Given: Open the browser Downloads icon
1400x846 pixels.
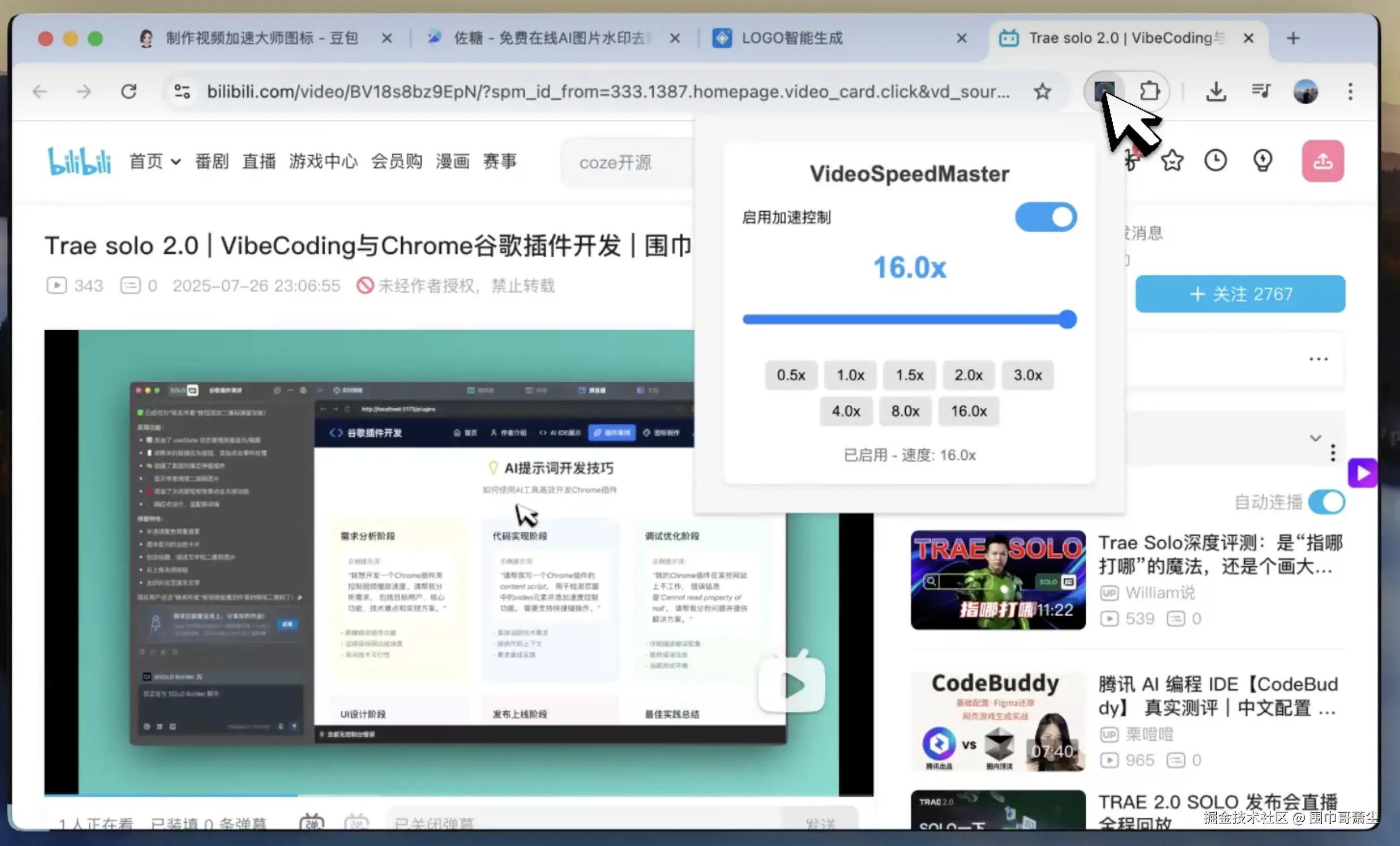Looking at the screenshot, I should 1216,91.
